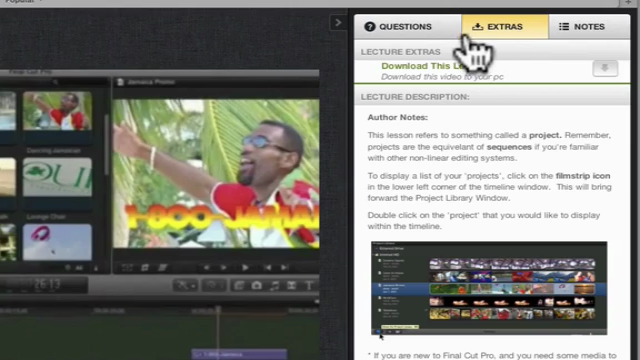Click the word 'project.' in bold in the description
Screen dimensions: 640x360
[x=545, y=135]
